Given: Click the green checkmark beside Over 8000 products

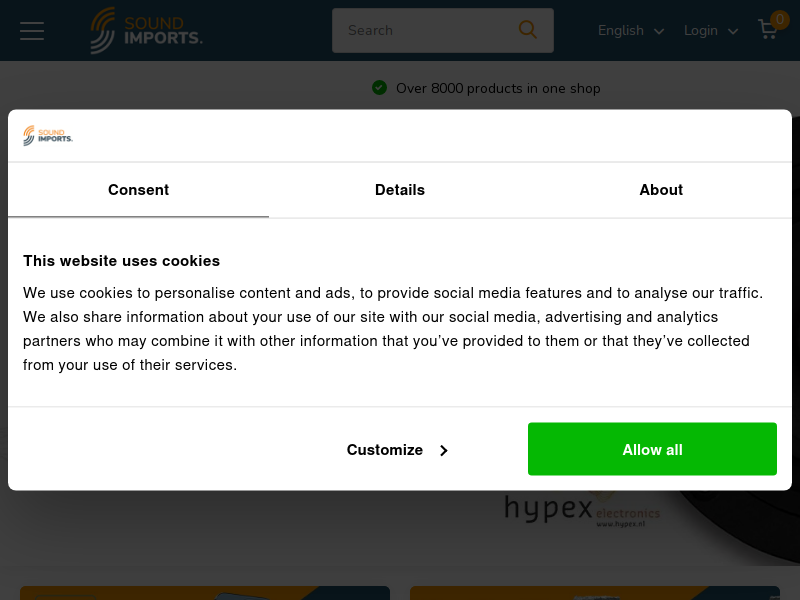Looking at the screenshot, I should click(x=379, y=88).
